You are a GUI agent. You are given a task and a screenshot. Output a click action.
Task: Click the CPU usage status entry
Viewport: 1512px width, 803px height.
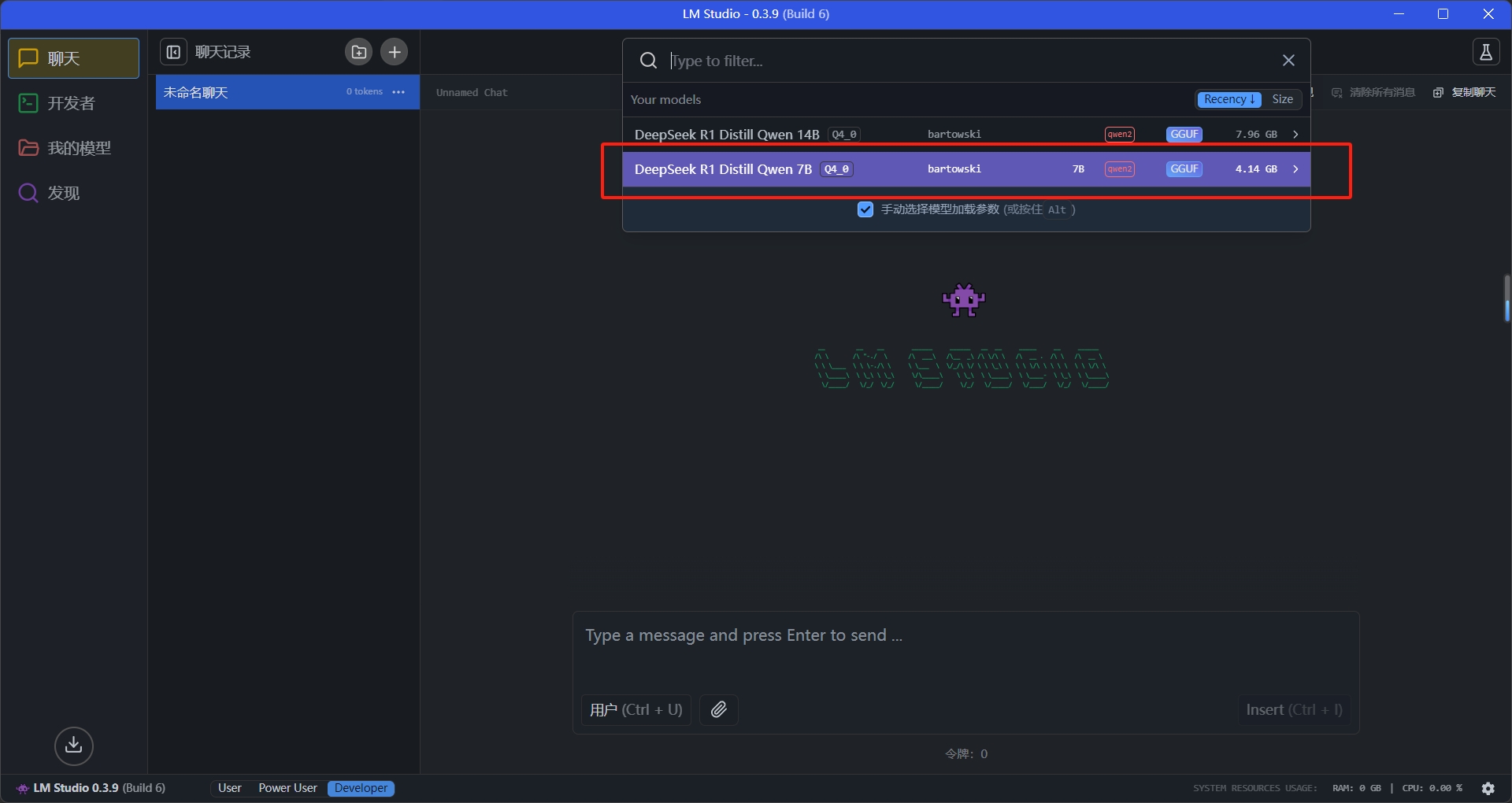click(1432, 788)
